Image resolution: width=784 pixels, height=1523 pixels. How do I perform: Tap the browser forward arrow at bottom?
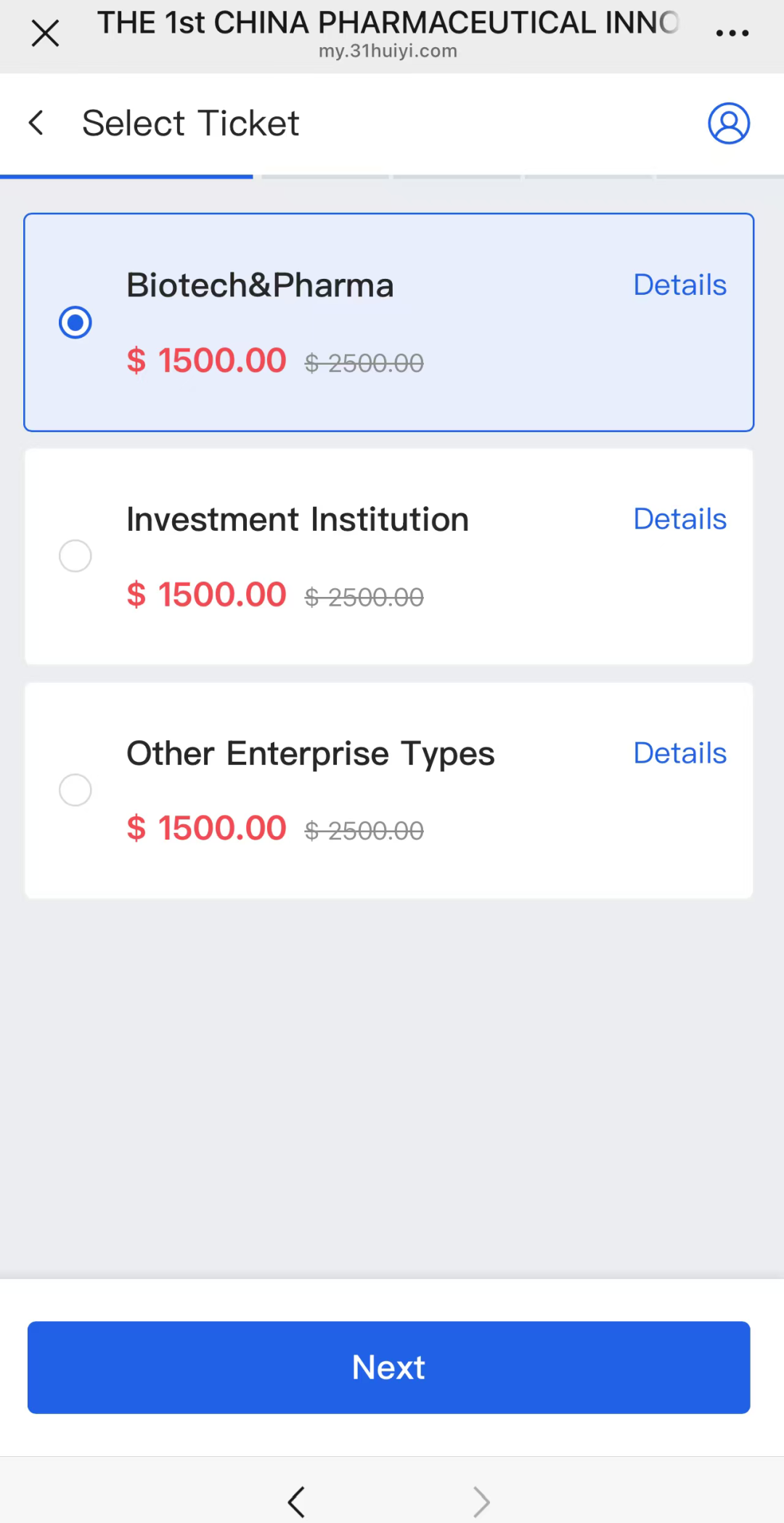481,1502
